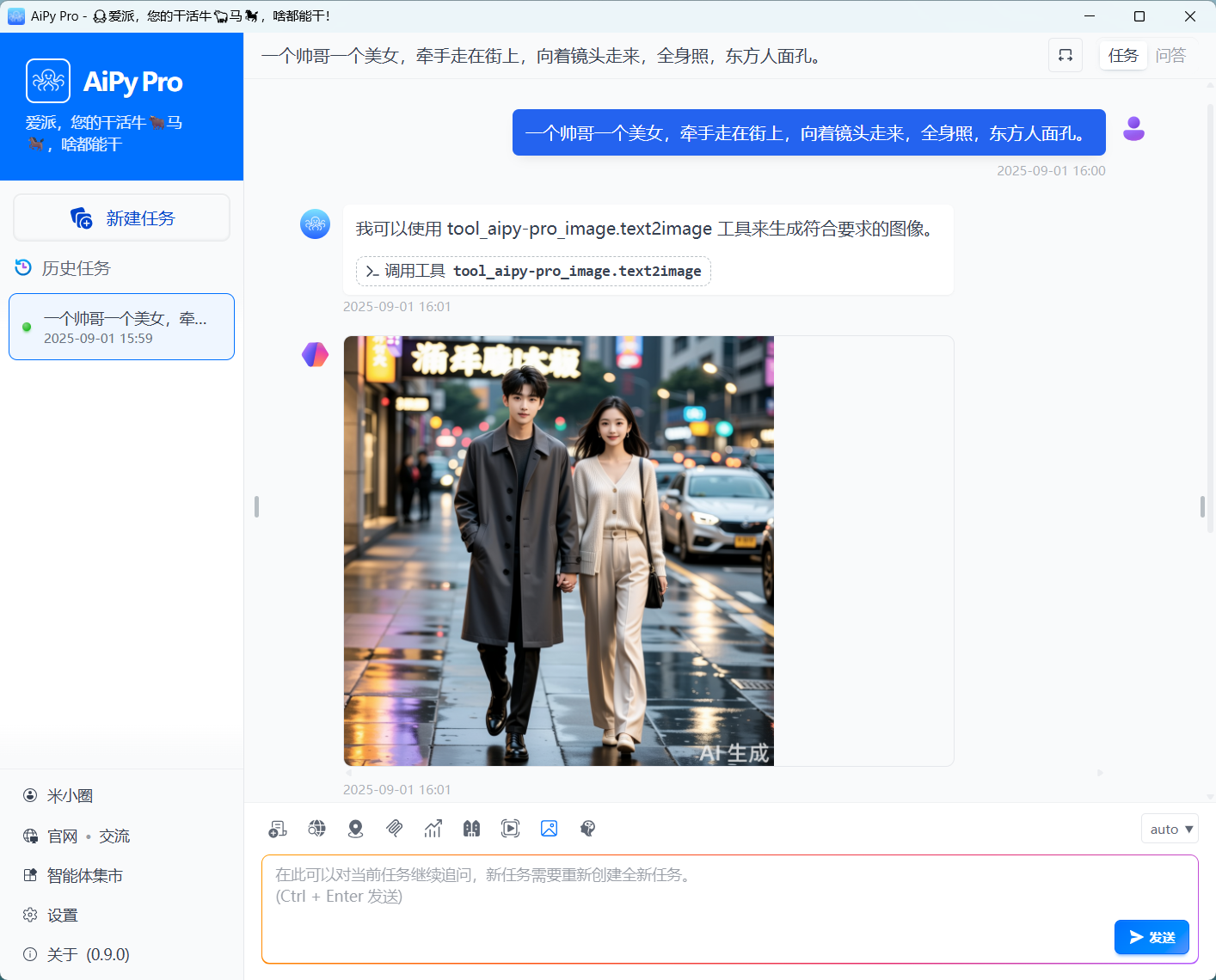Image resolution: width=1216 pixels, height=980 pixels.
Task: Switch to the 任务 mode tab
Action: click(x=1122, y=56)
